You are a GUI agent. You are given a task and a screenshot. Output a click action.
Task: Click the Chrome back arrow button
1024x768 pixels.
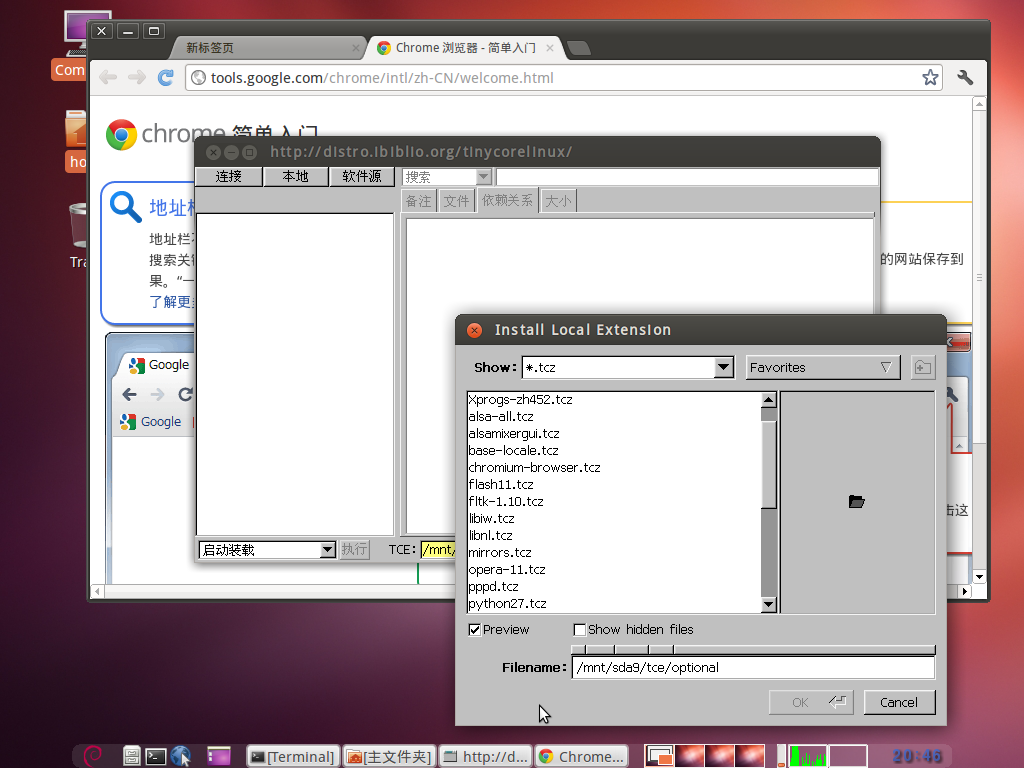[x=108, y=78]
